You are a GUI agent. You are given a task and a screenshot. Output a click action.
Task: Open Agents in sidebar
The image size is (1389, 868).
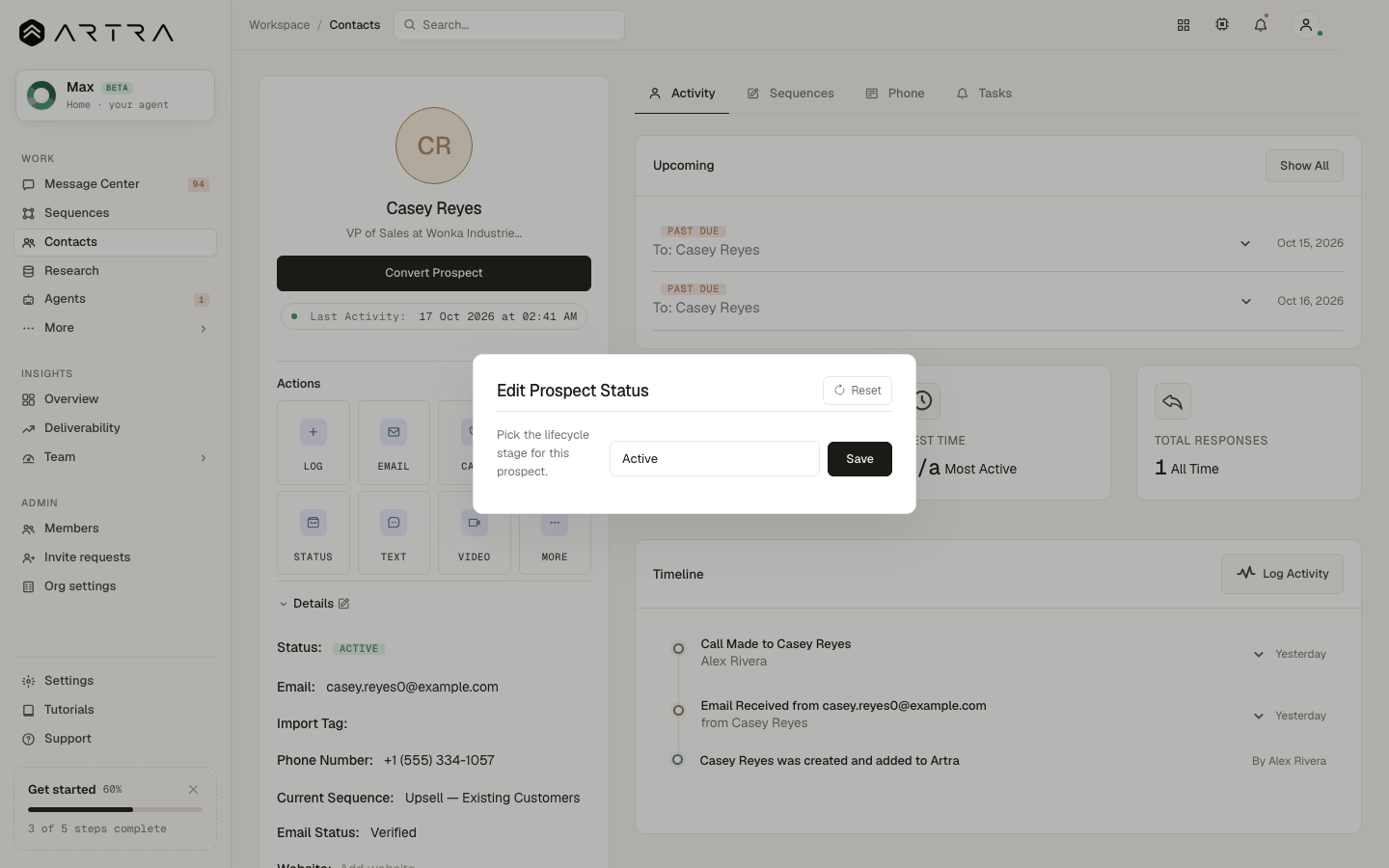[115, 299]
